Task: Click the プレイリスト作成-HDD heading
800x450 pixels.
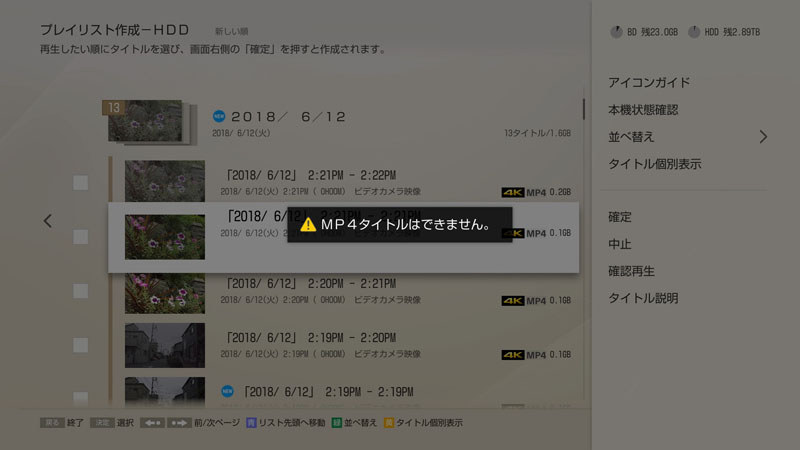Action: coord(115,30)
